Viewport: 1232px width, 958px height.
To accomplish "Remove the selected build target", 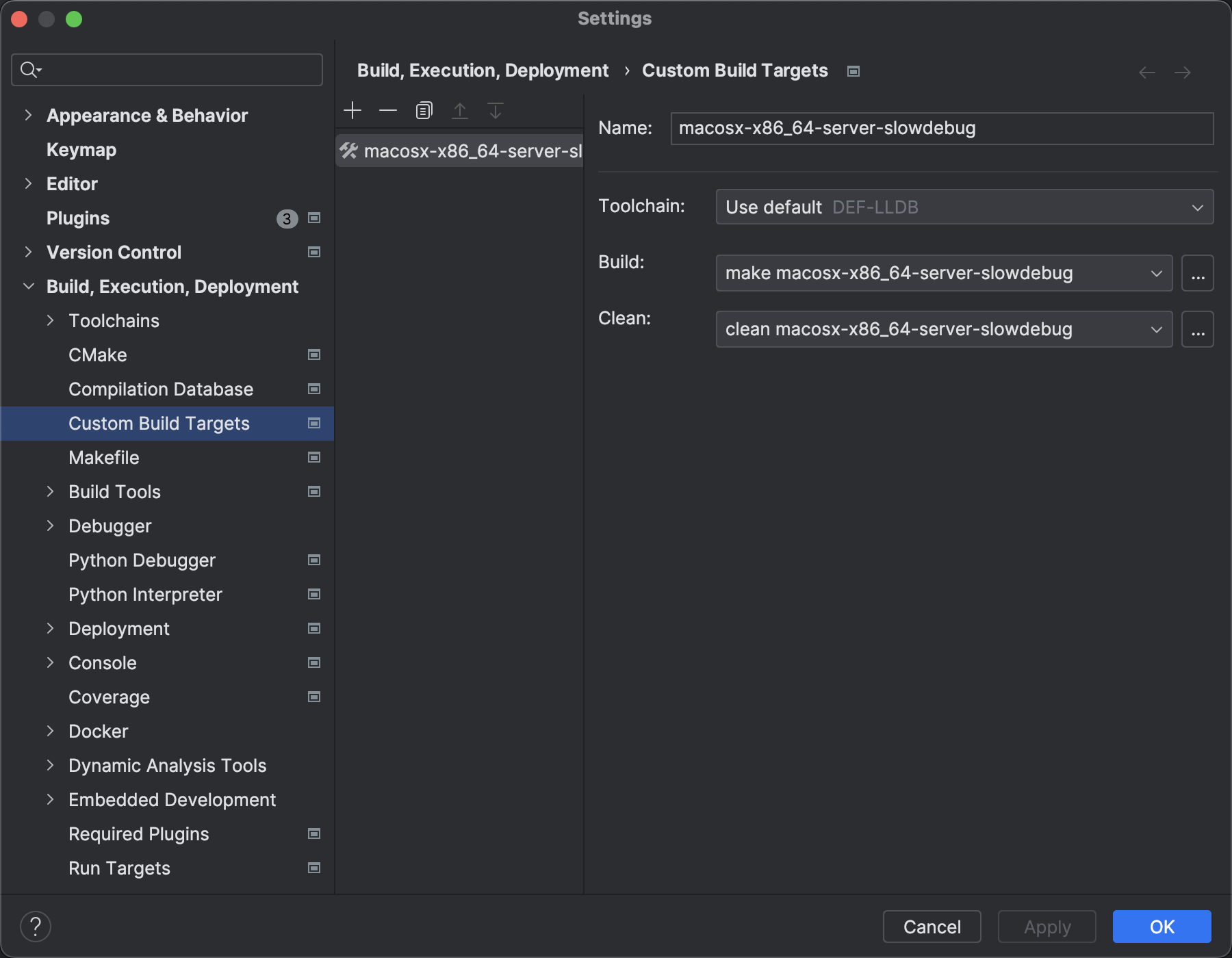I will (388, 110).
